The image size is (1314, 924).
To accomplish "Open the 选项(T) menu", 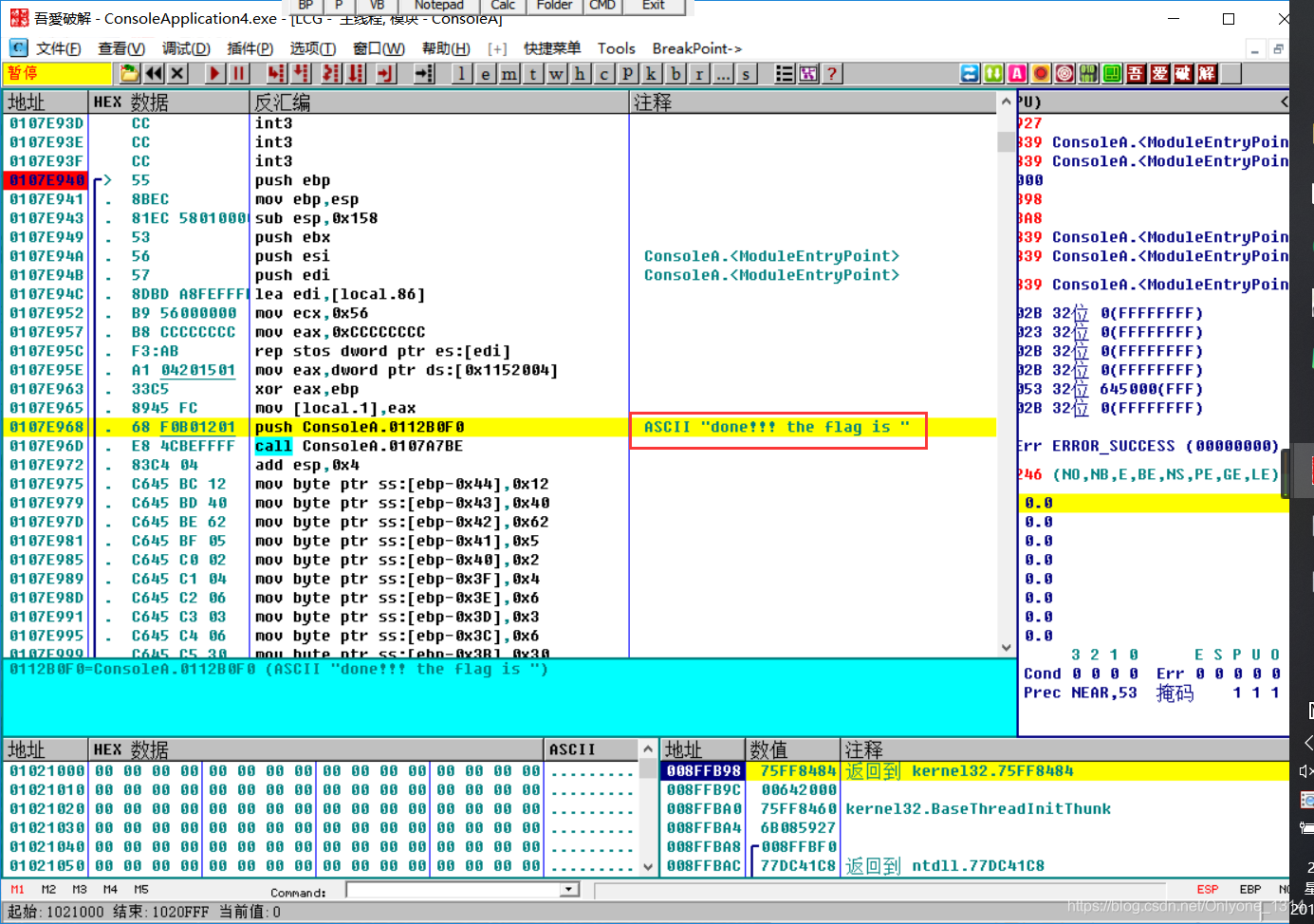I will point(313,48).
